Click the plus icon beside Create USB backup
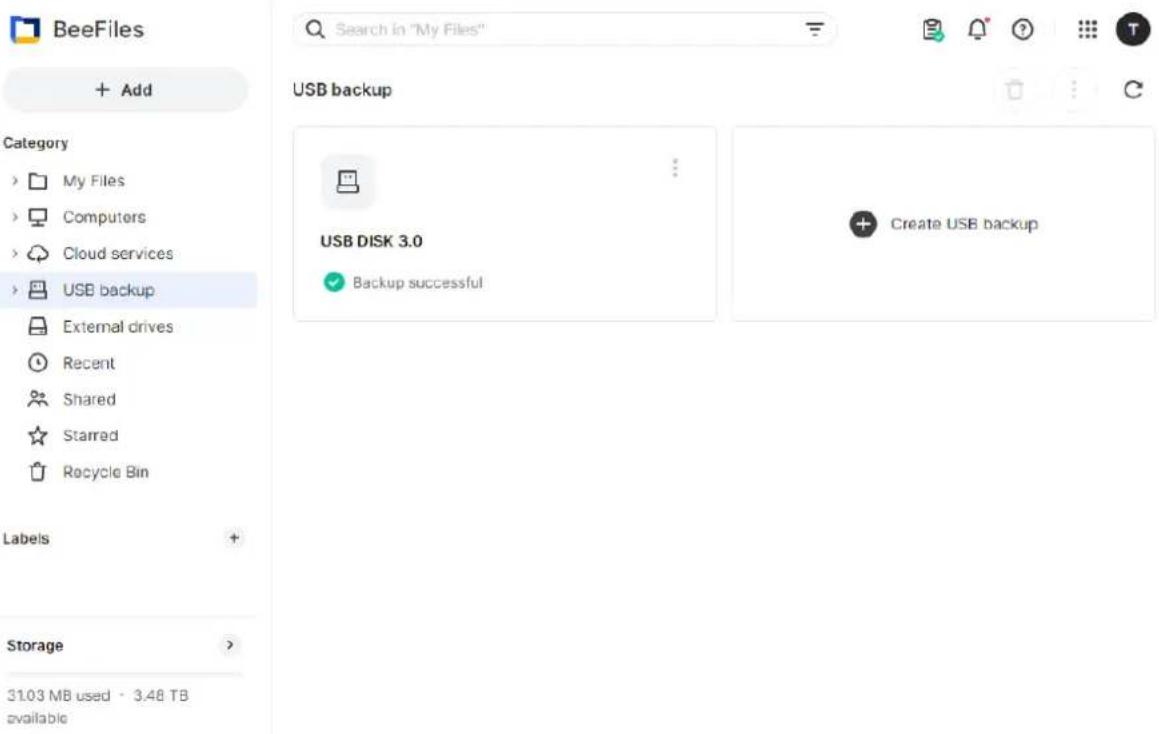 click(x=863, y=224)
